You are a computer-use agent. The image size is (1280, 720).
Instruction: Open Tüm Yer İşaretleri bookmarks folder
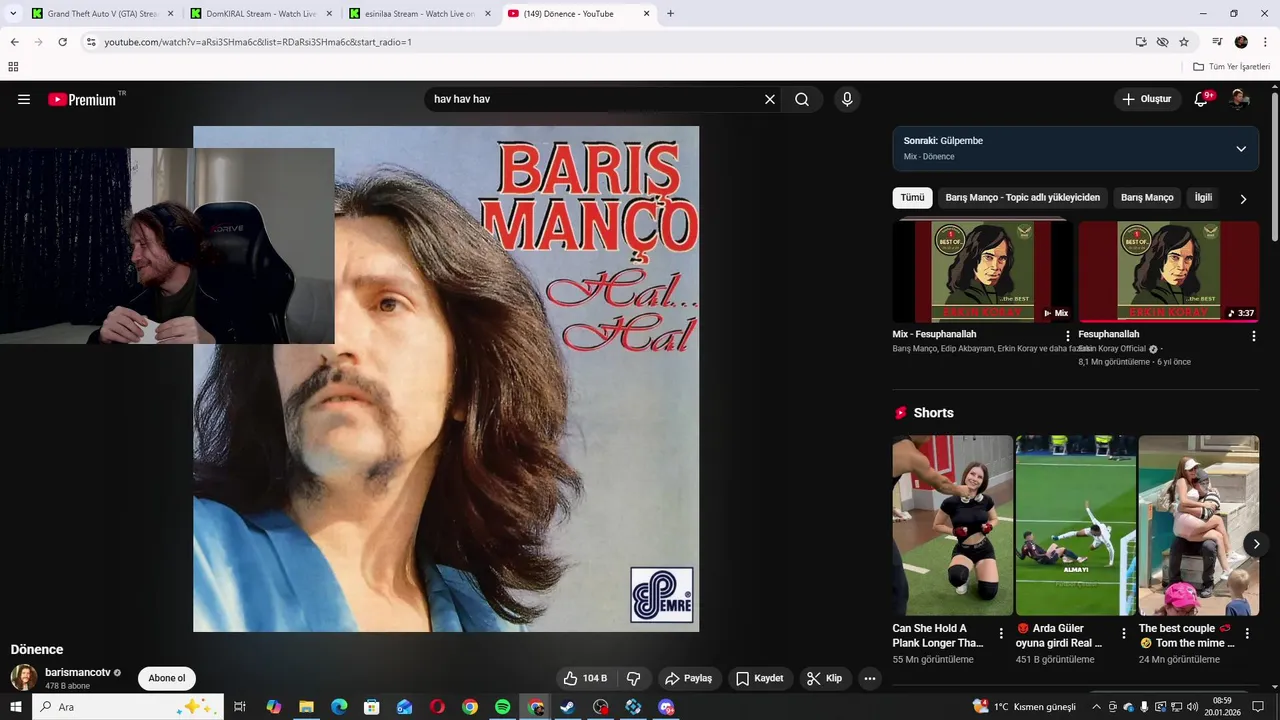click(1231, 67)
